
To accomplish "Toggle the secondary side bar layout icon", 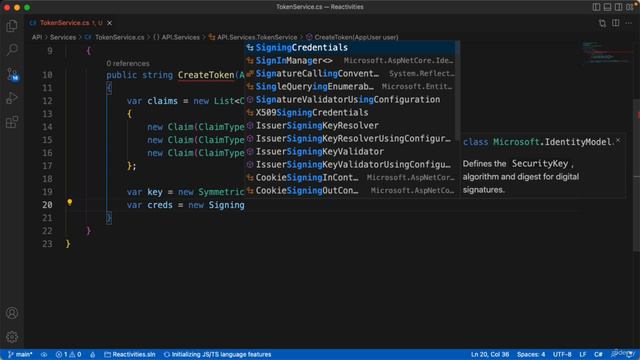I will click(x=618, y=7).
